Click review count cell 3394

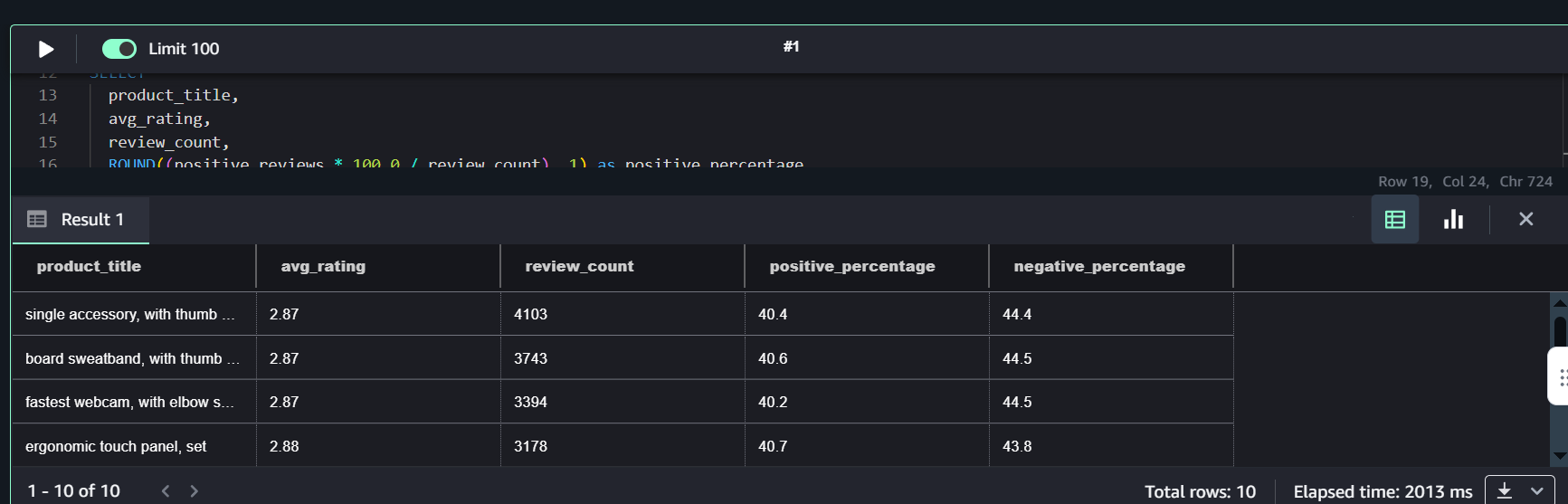click(x=622, y=402)
